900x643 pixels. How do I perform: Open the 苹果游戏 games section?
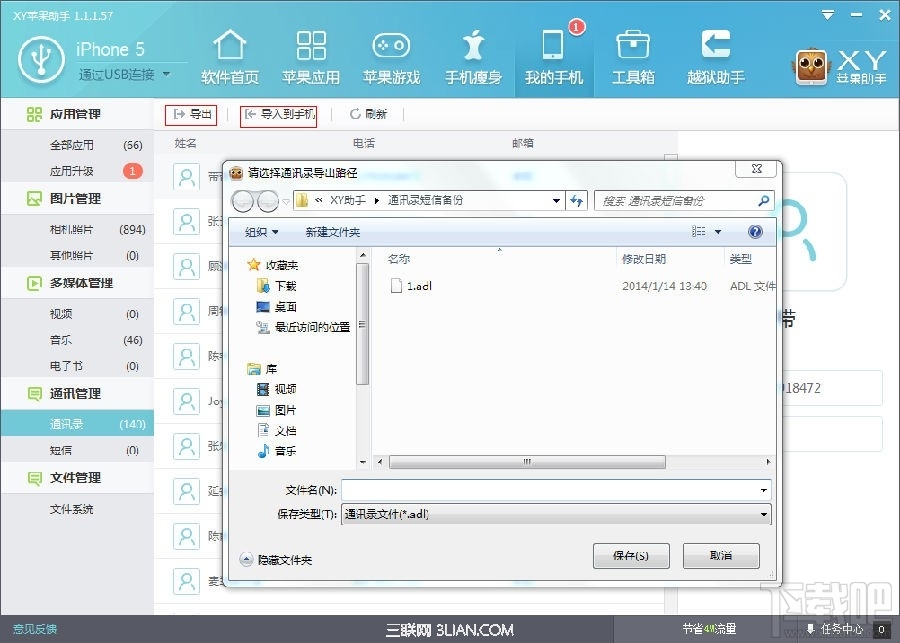[390, 60]
